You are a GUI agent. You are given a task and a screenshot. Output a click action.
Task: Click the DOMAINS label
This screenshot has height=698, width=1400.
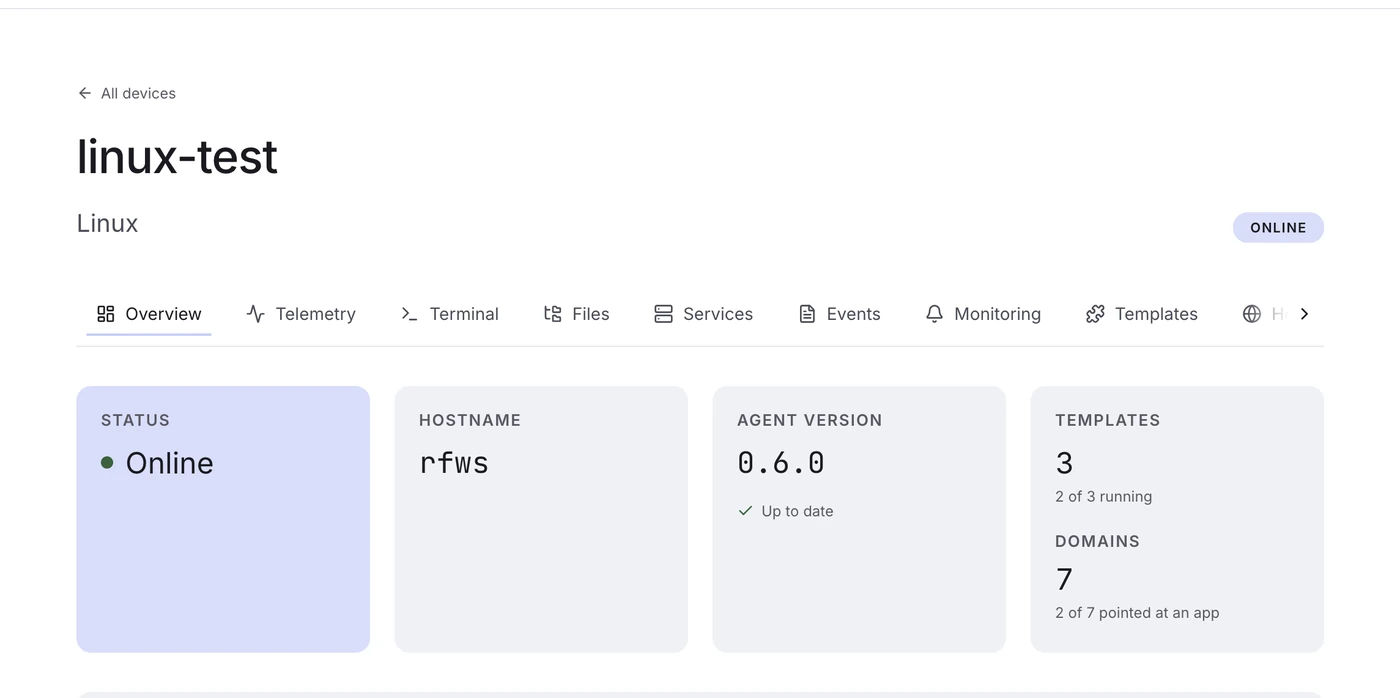(x=1097, y=541)
